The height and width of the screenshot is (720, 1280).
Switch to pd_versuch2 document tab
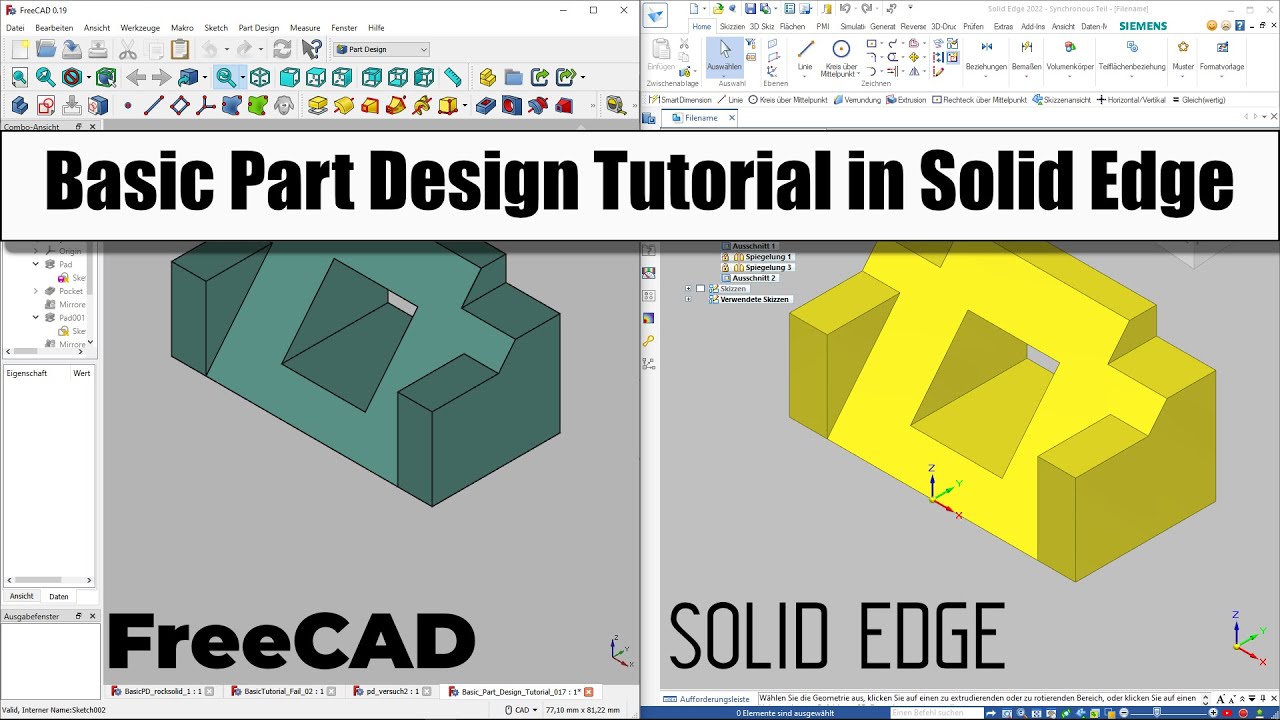[392, 691]
